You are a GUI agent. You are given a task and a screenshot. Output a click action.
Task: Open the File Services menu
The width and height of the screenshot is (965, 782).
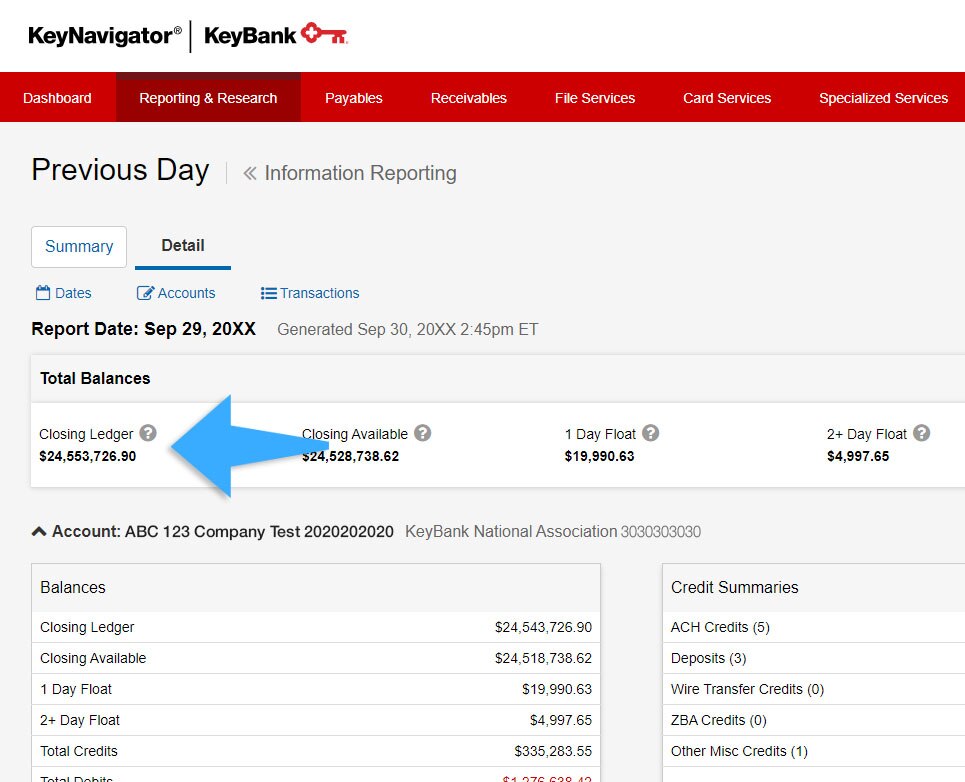point(595,98)
